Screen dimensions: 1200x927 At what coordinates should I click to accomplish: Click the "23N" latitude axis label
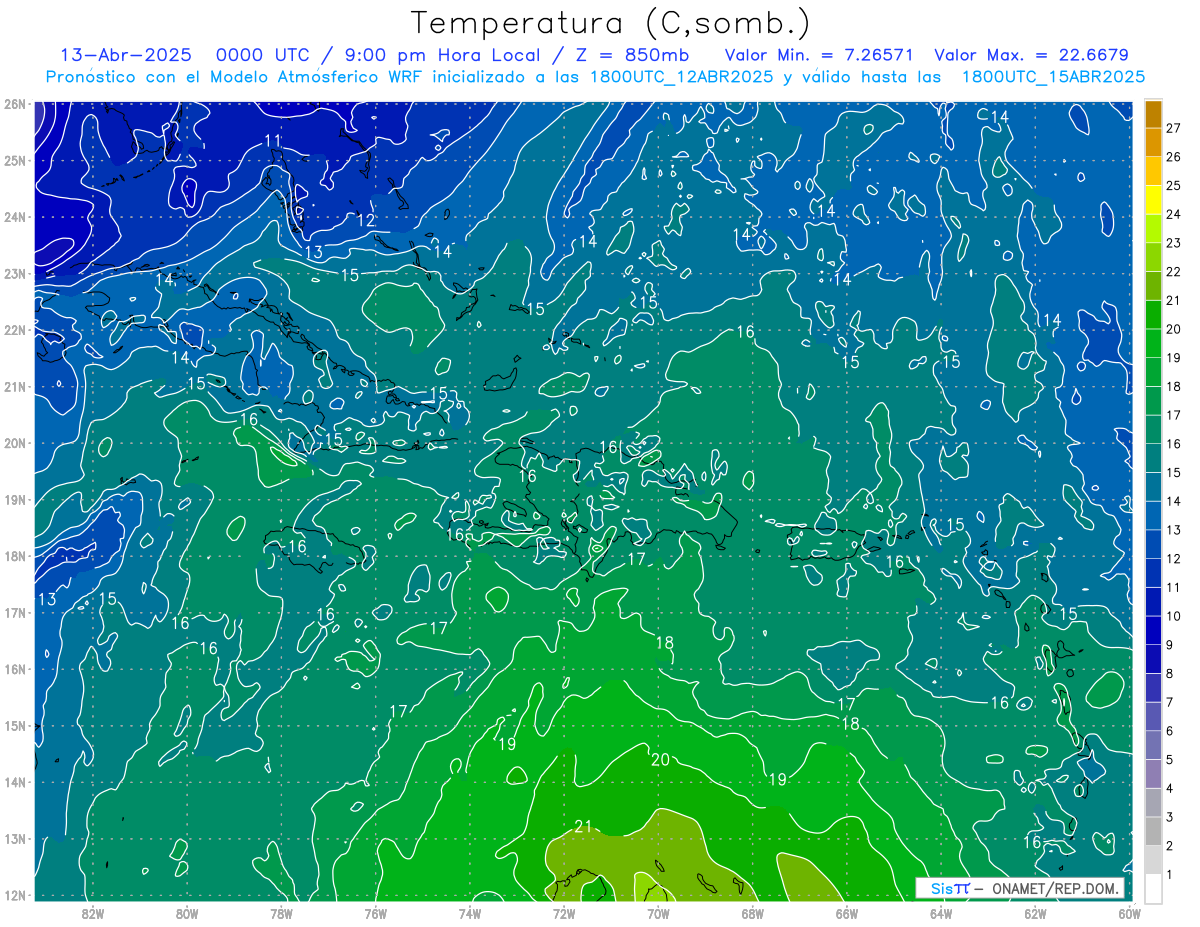click(15, 274)
